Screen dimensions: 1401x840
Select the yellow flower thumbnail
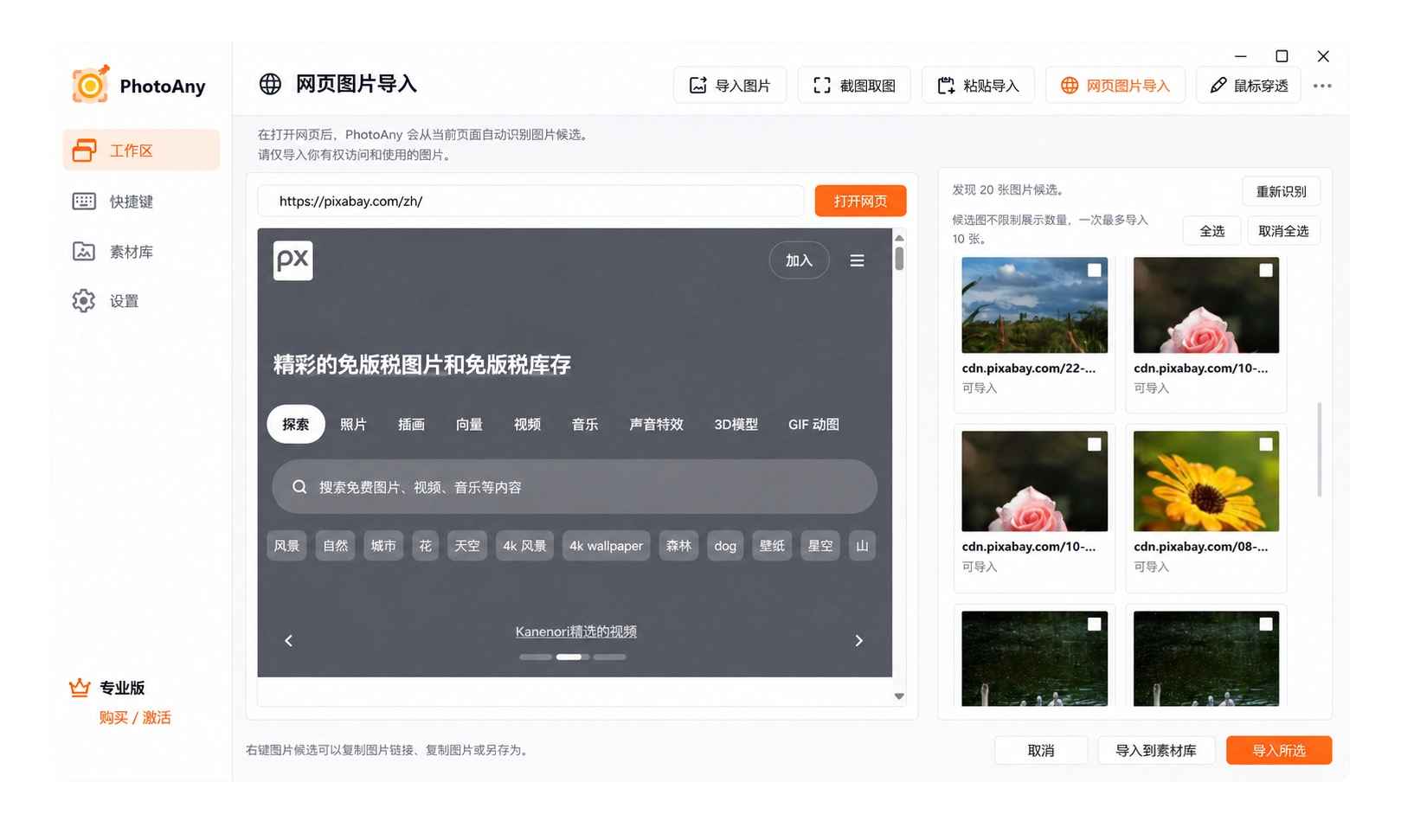click(1206, 481)
